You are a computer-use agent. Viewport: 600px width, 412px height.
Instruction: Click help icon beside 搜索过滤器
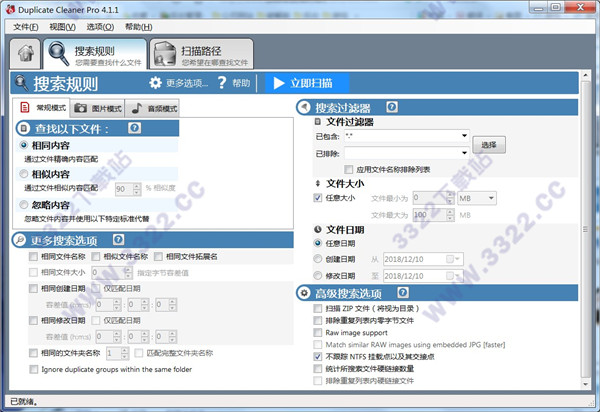point(391,107)
